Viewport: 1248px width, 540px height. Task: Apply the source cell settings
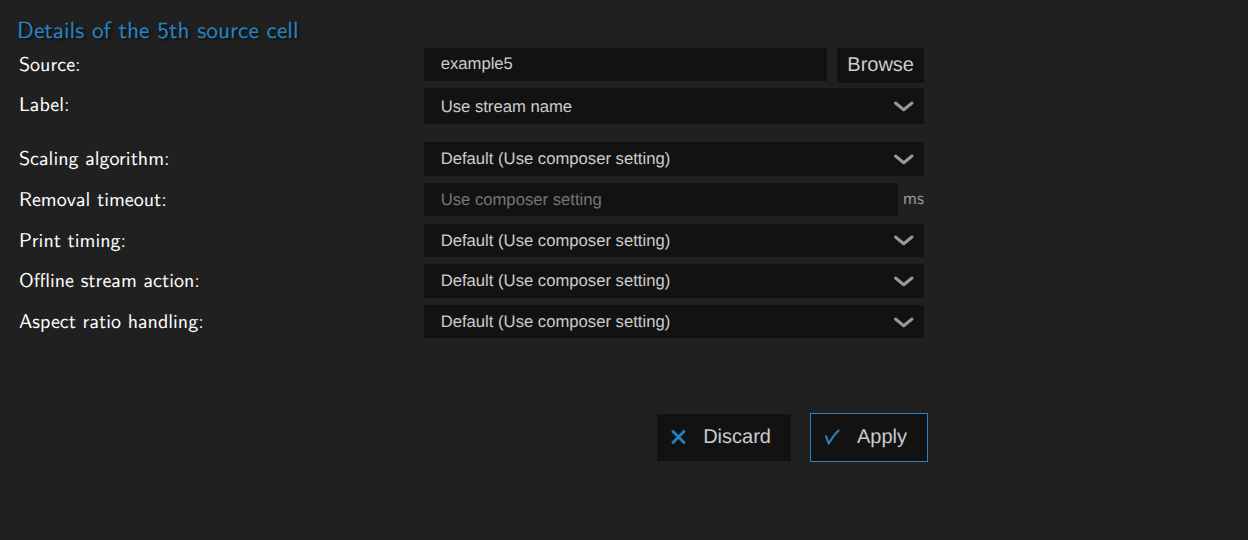click(x=869, y=437)
